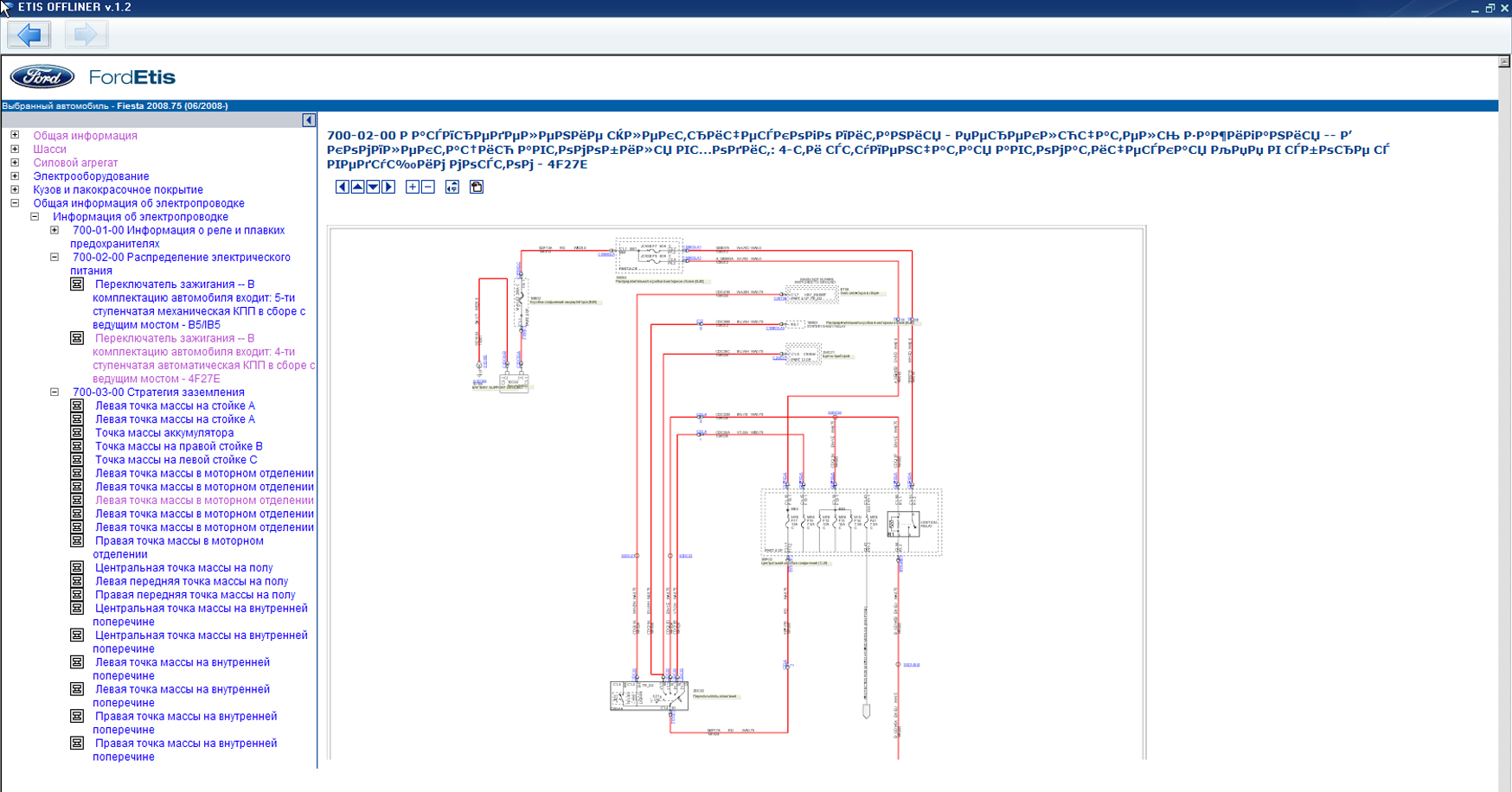This screenshot has width=1512, height=792.
Task: Select Силовой агрегат section
Action: [x=75, y=163]
